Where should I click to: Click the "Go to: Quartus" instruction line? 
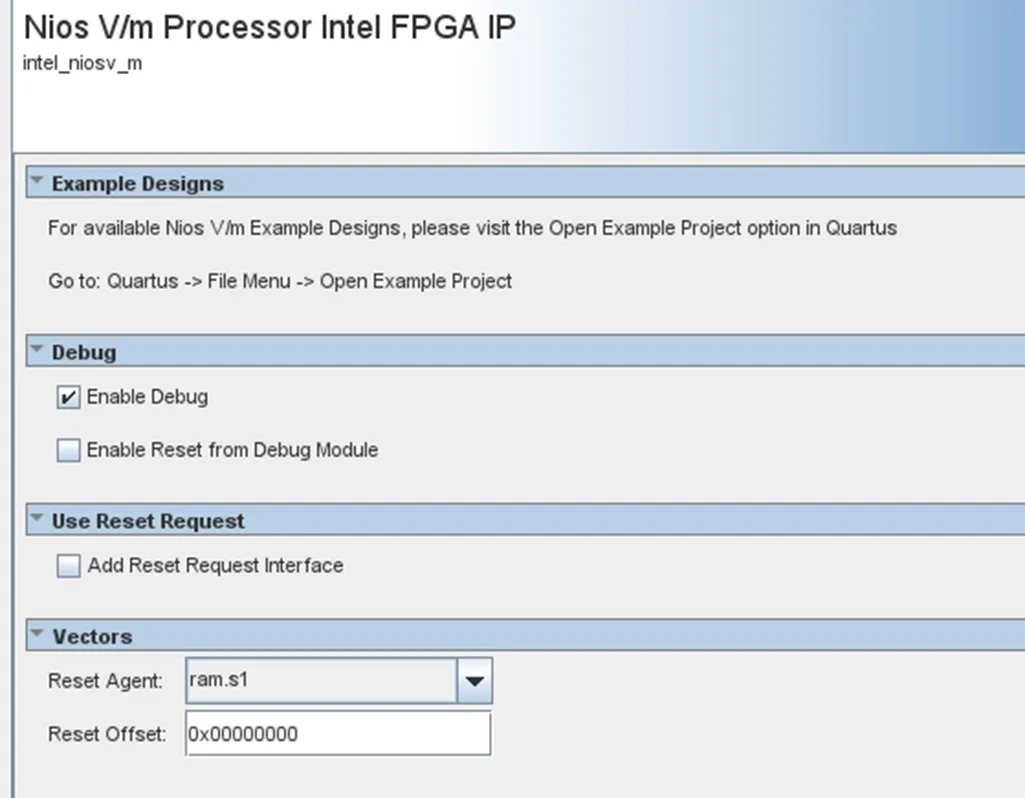280,281
